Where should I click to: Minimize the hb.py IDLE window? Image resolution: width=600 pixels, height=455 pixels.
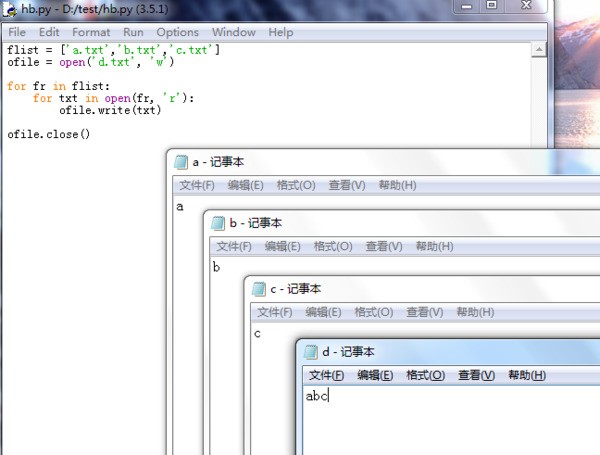click(466, 6)
